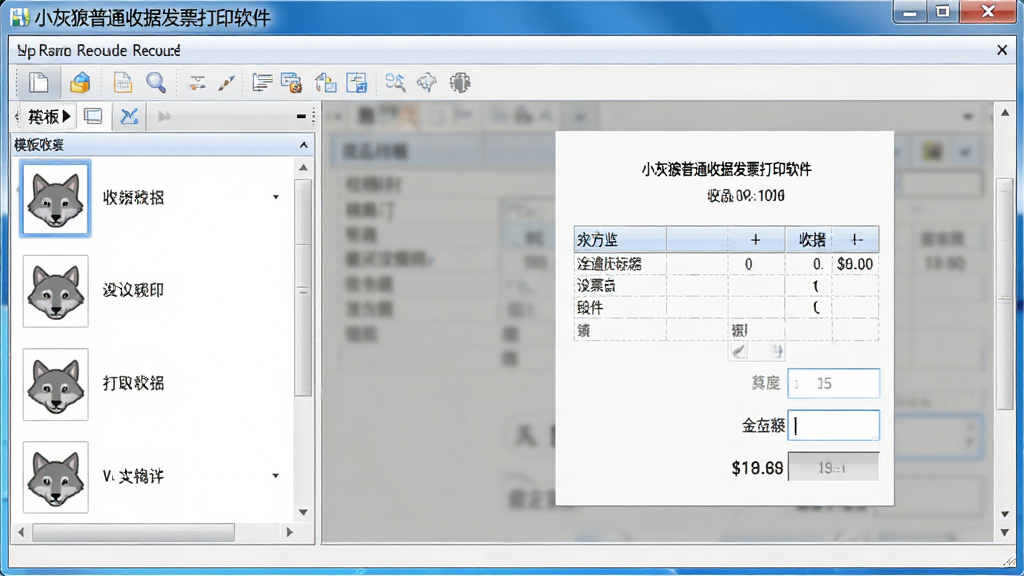Click the small pencil icon below the table
Screen dimensions: 1024x576
[739, 352]
